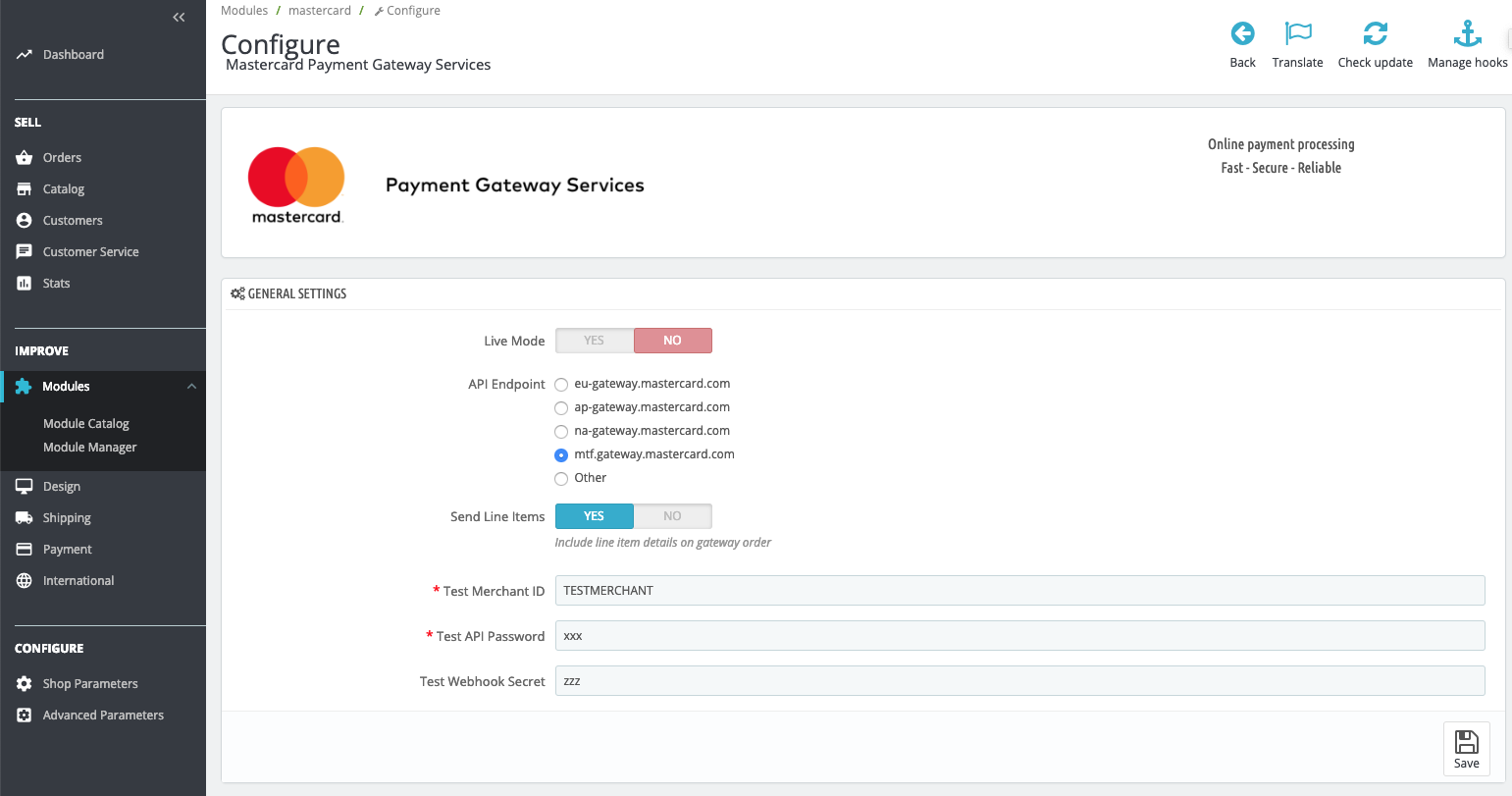This screenshot has height=796, width=1512.
Task: Enable Send Line Items with YES
Action: (x=595, y=516)
